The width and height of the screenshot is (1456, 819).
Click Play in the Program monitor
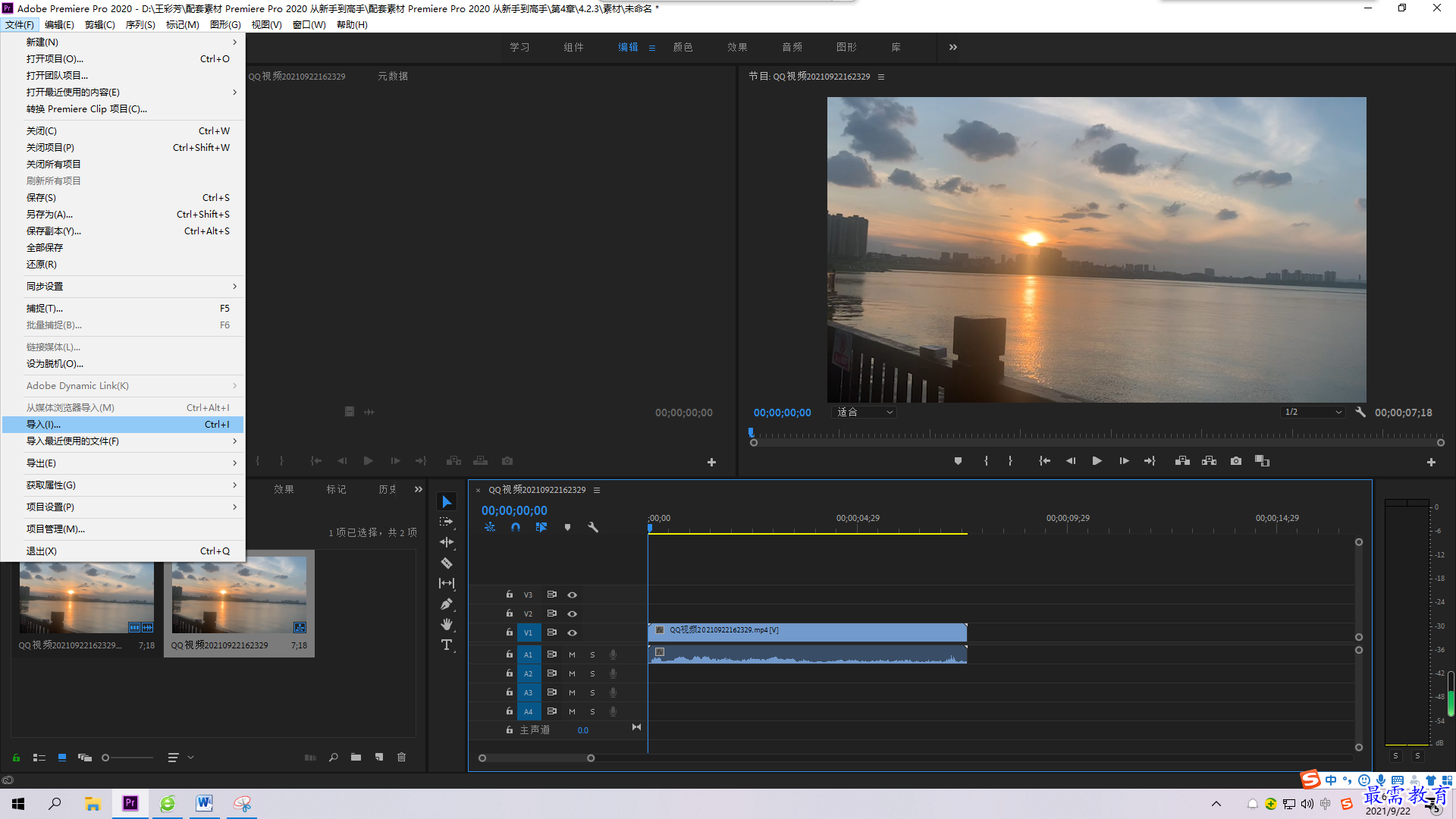[x=1097, y=461]
